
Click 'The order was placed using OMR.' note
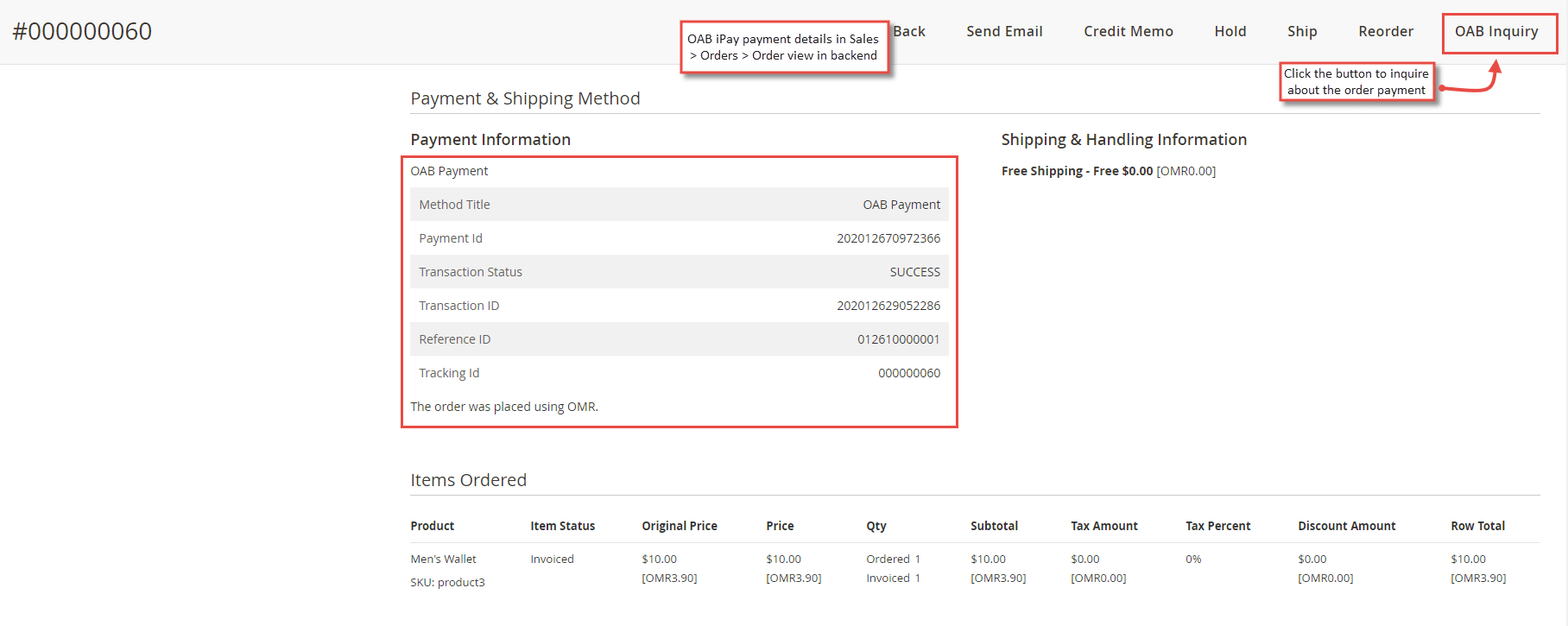pyautogui.click(x=504, y=407)
